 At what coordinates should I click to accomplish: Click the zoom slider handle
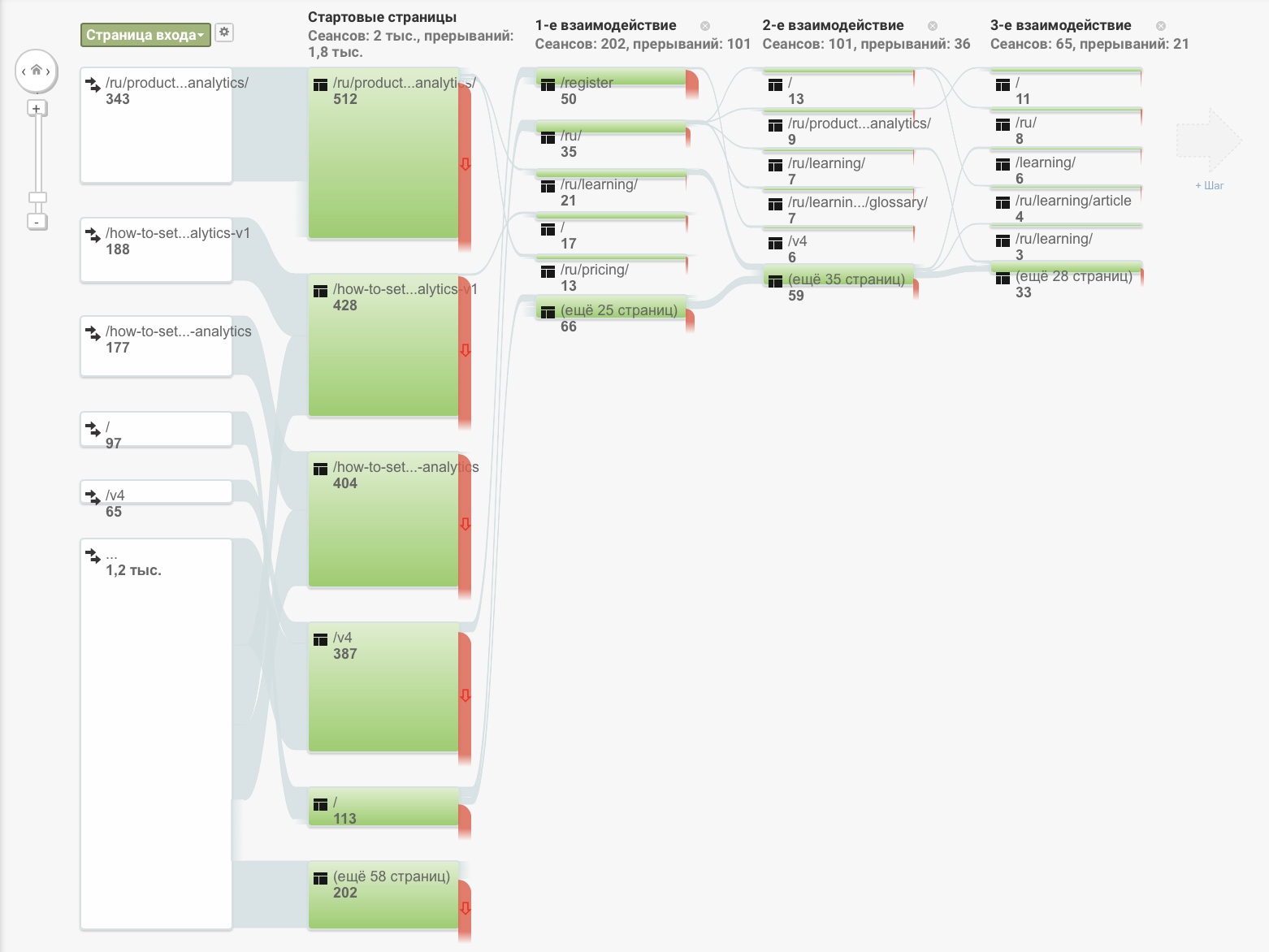click(37, 197)
